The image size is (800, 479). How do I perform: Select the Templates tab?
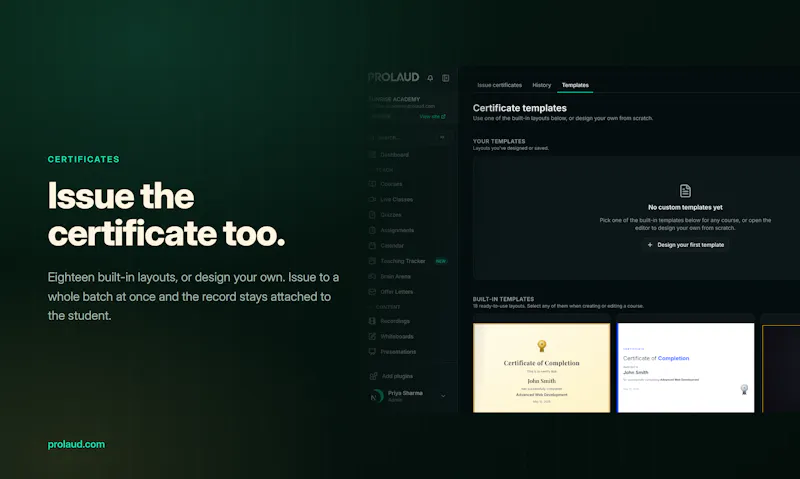tap(575, 85)
